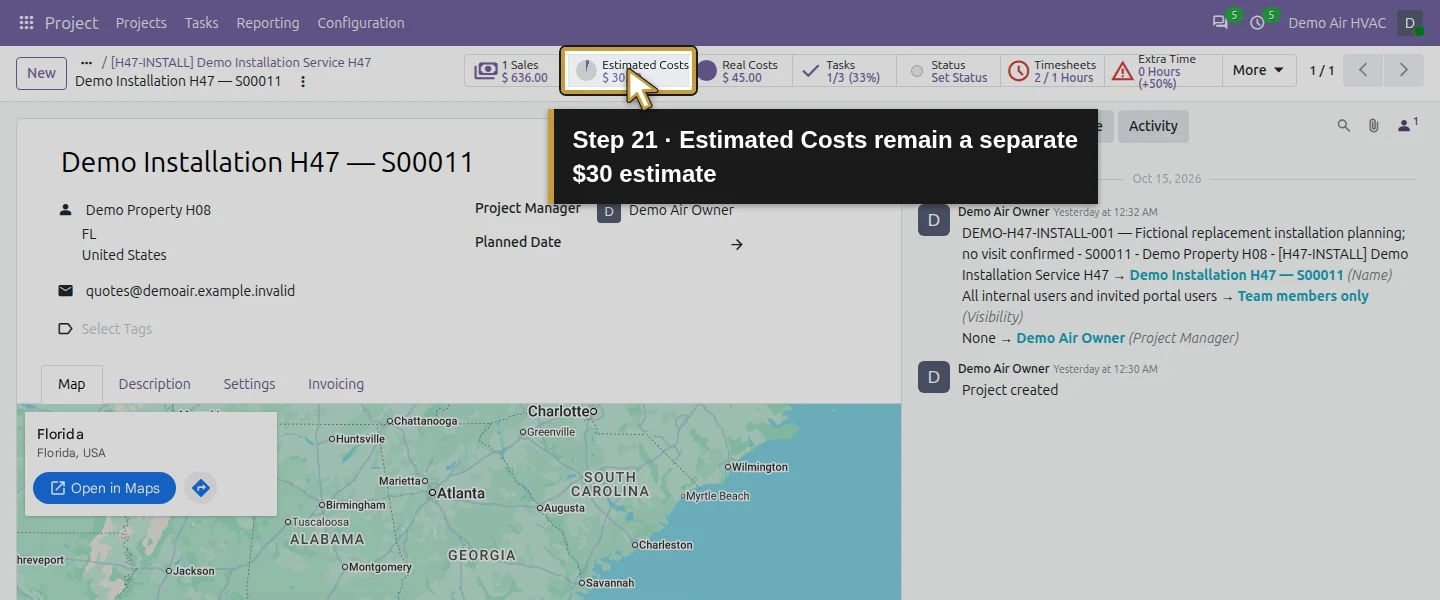Viewport: 1440px width, 600px height.
Task: Open the Projects menu
Action: point(141,22)
